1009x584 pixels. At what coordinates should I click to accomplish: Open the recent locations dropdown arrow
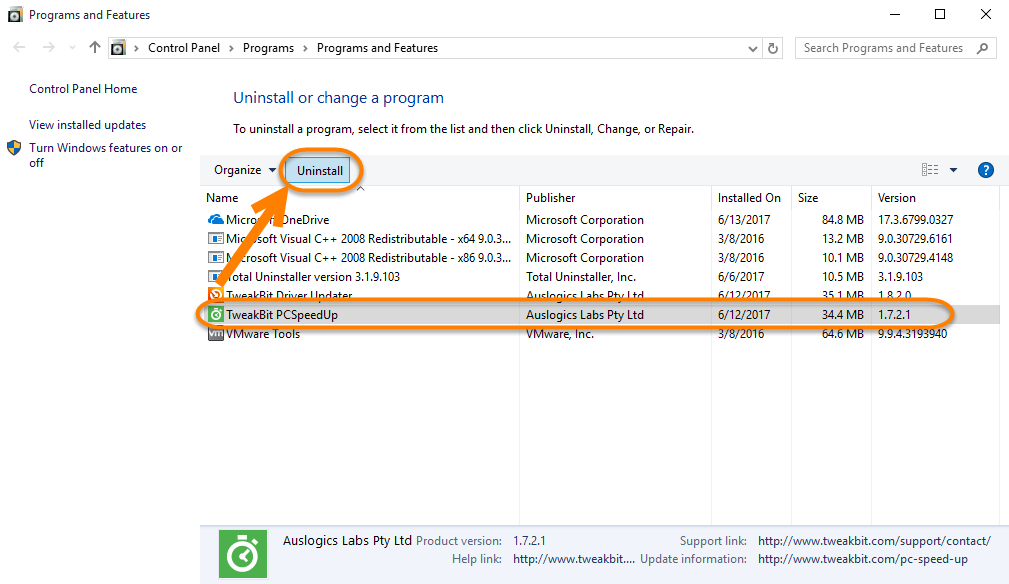click(x=72, y=48)
